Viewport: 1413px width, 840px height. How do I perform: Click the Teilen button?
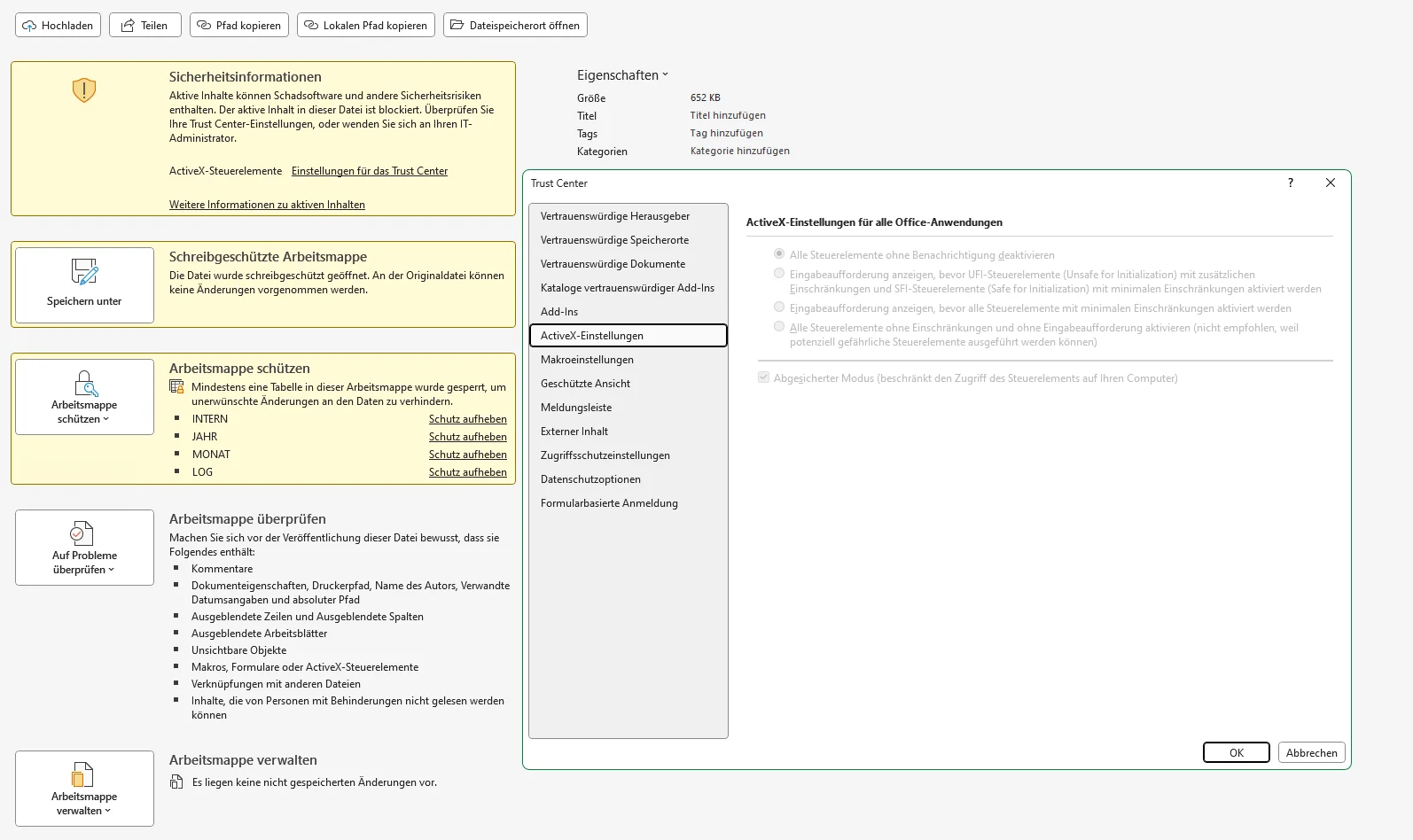coord(145,25)
